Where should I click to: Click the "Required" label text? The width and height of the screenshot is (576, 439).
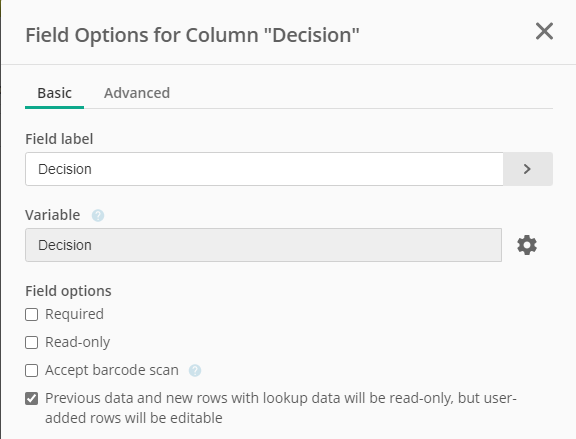point(74,314)
